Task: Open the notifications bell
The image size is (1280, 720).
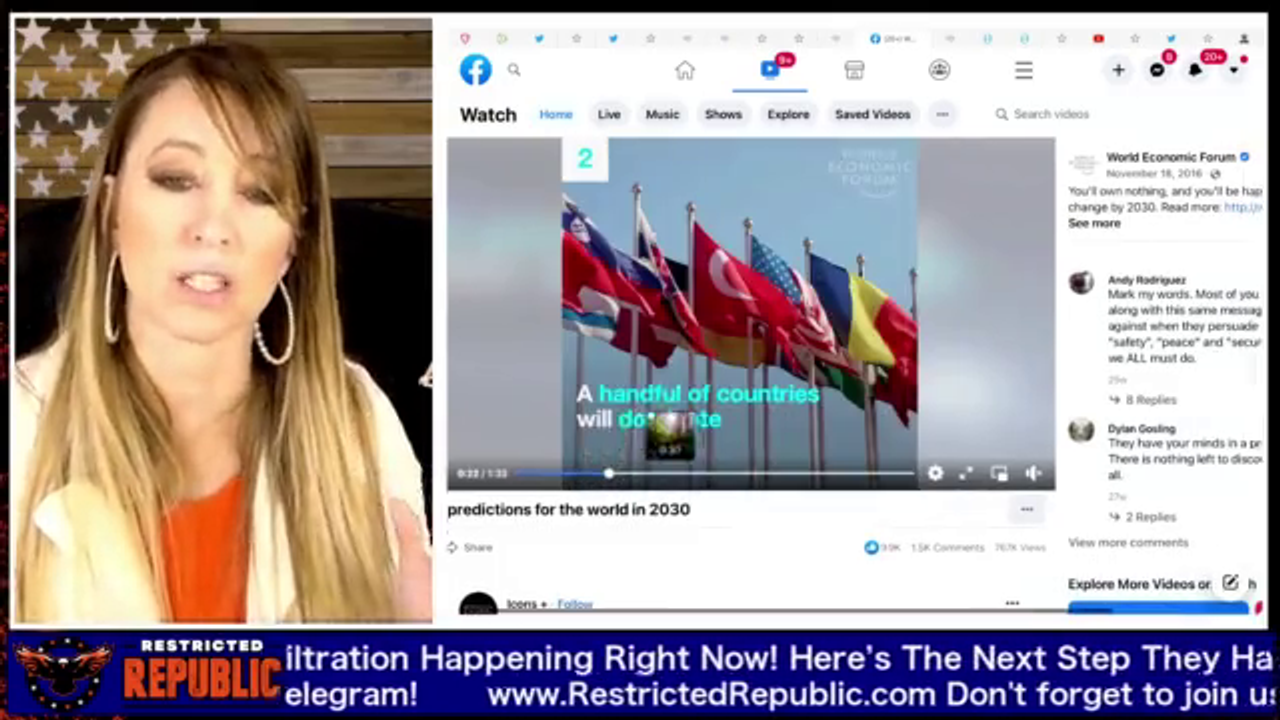Action: [1195, 70]
